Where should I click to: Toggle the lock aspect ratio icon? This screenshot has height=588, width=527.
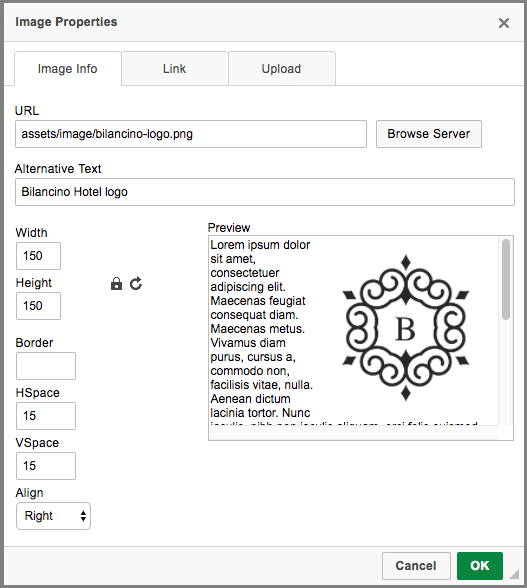116,284
